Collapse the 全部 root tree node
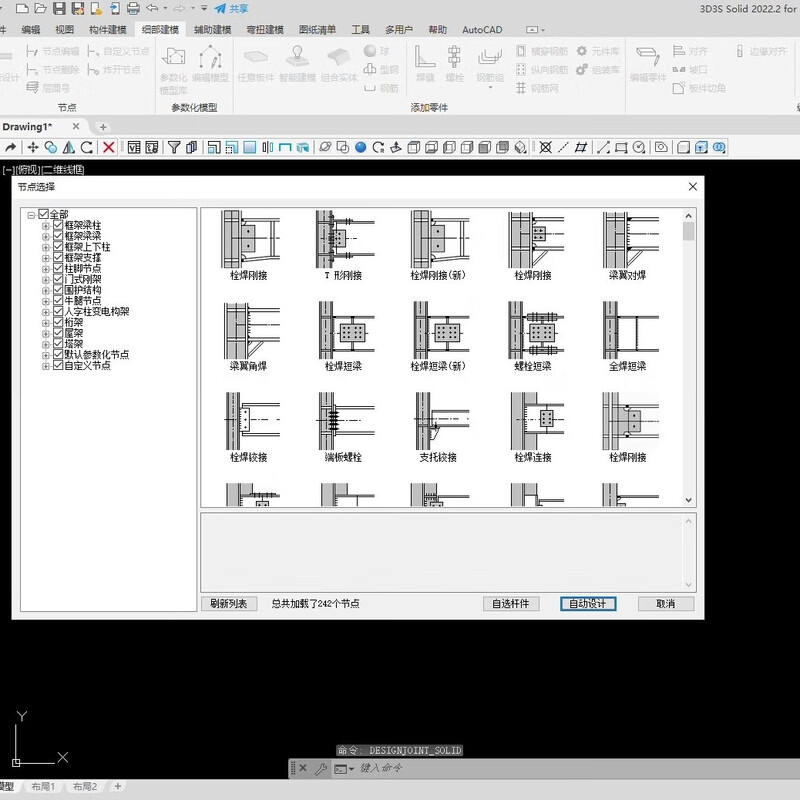The image size is (800, 800). coord(31,215)
